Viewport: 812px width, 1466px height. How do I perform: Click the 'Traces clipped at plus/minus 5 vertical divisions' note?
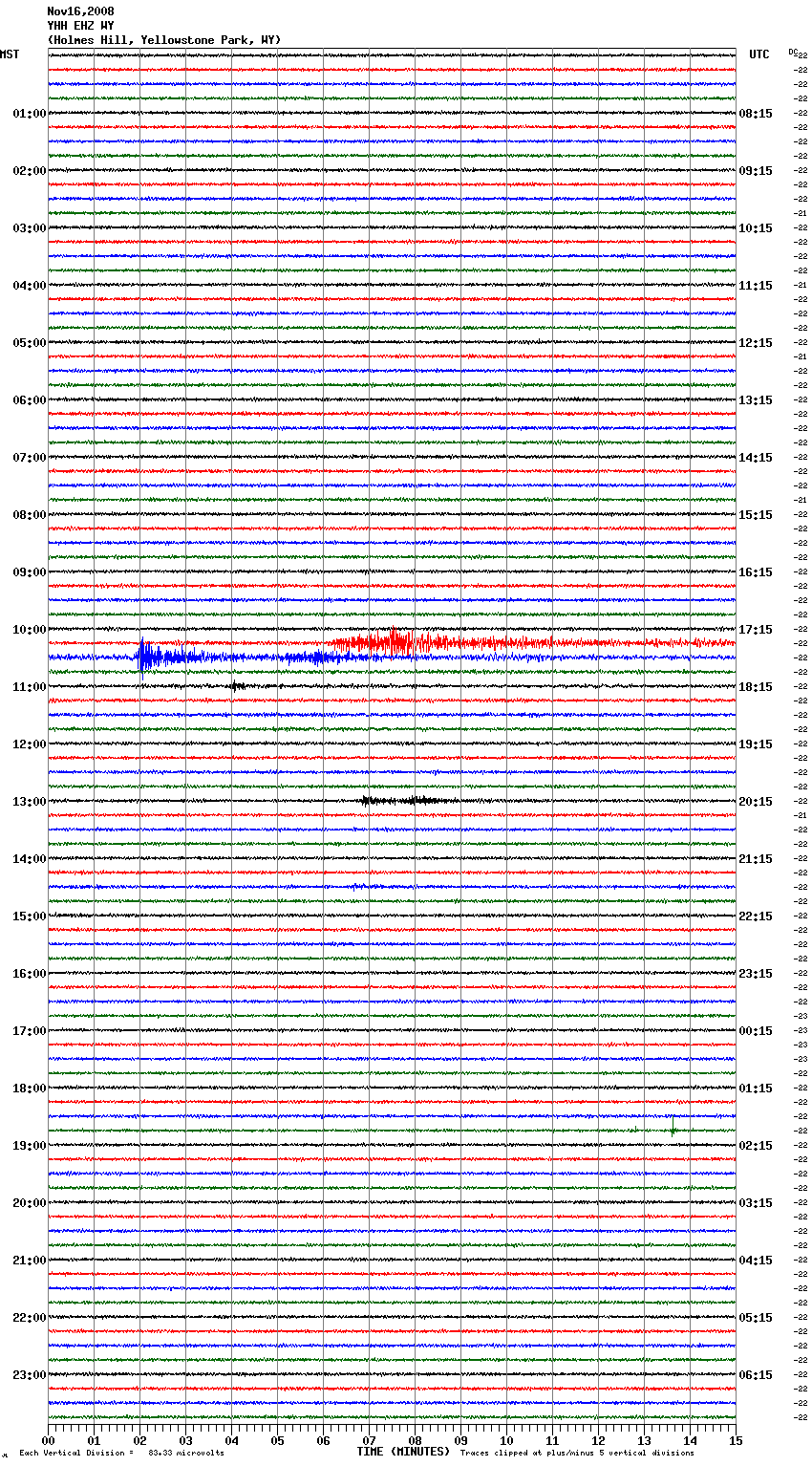point(577,1454)
